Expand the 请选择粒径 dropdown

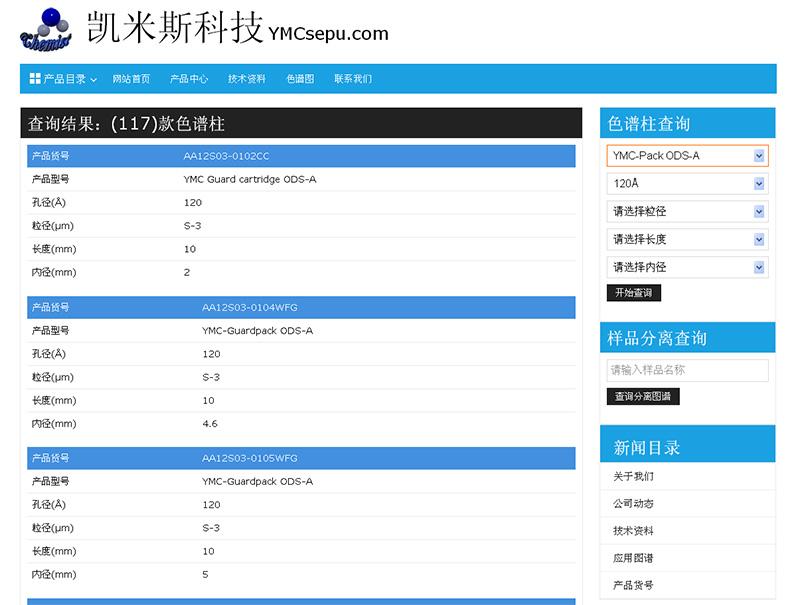point(687,212)
